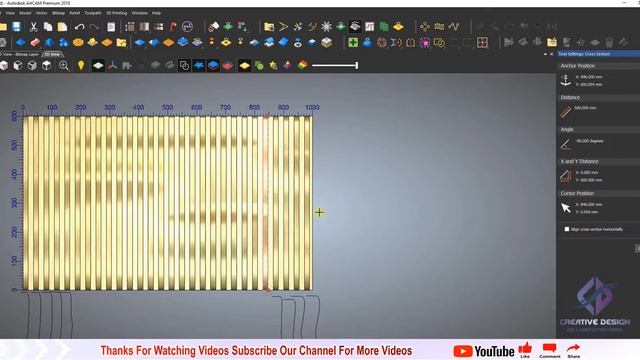Click the yellow folder library icon

pyautogui.click(x=269, y=27)
